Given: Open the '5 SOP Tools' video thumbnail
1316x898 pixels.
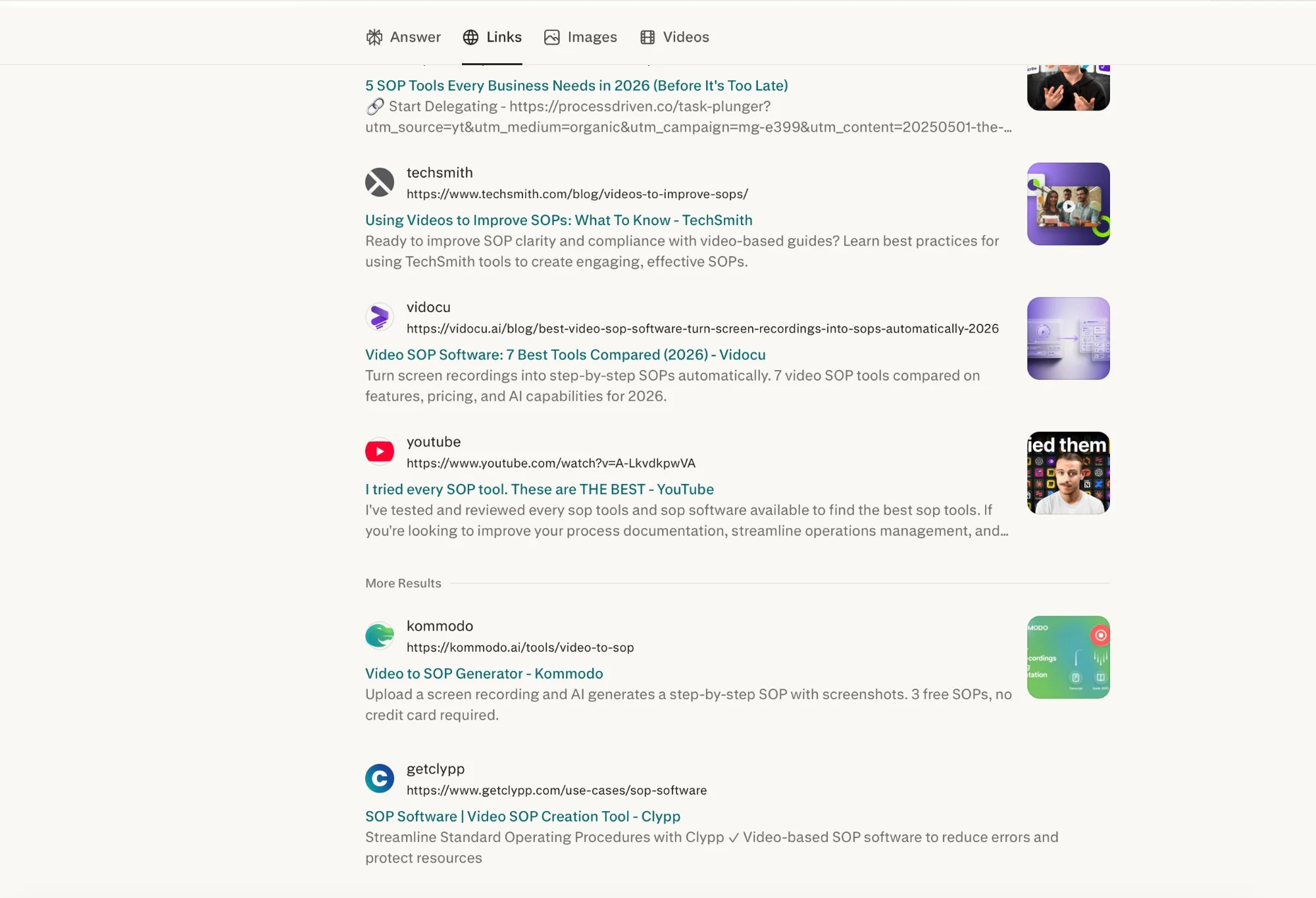Looking at the screenshot, I should coord(1069,88).
